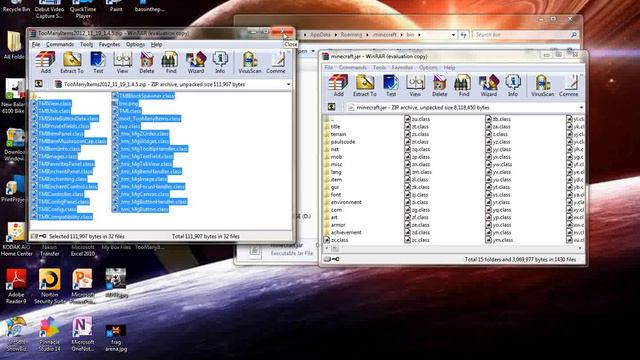640x360 pixels.
Task: Open Help menu in TooManyItems window
Action: click(x=156, y=44)
